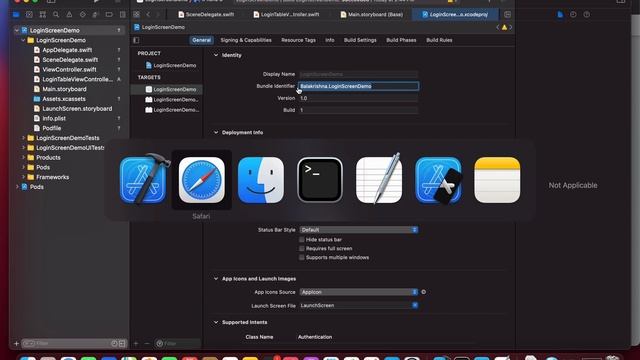640x360 pixels.
Task: Collapse the Supported Intents section
Action: coord(216,322)
